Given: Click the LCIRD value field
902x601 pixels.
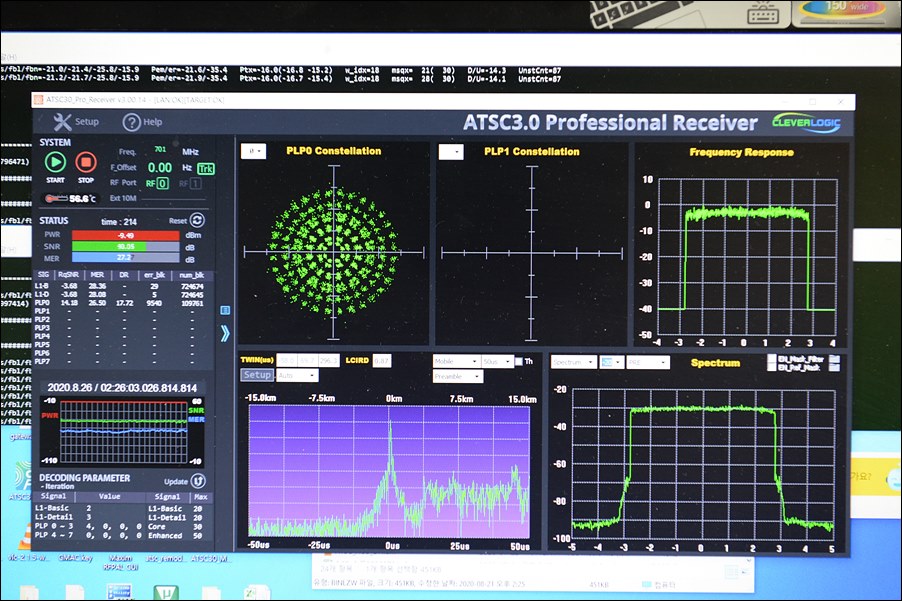Looking at the screenshot, I should [x=382, y=361].
